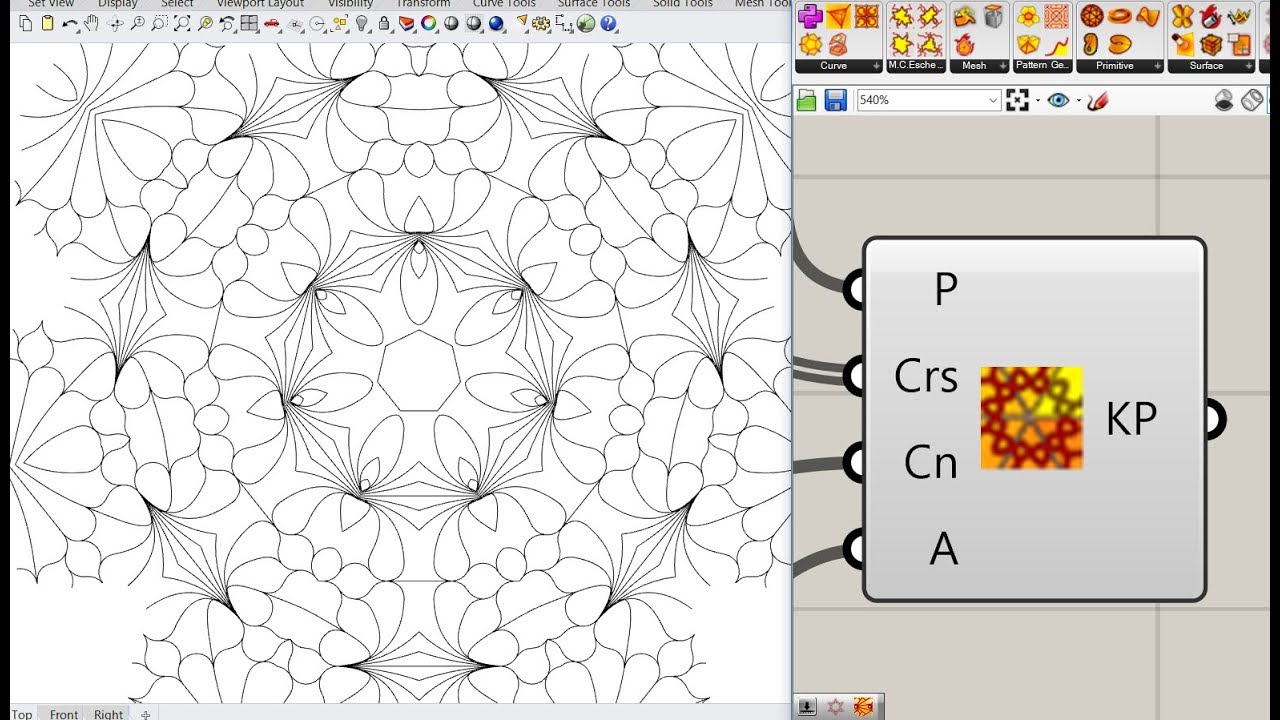Screen dimensions: 1280x720
Task: Click the Zoom Extents icon
Action: (183, 24)
